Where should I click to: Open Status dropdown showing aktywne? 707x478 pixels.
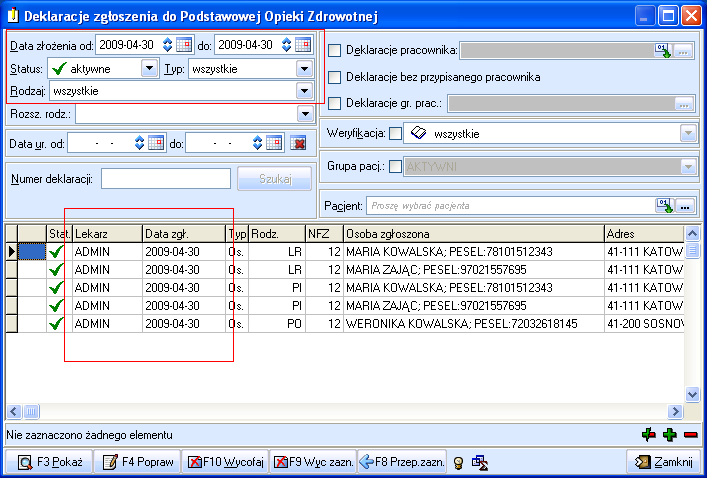coord(149,69)
